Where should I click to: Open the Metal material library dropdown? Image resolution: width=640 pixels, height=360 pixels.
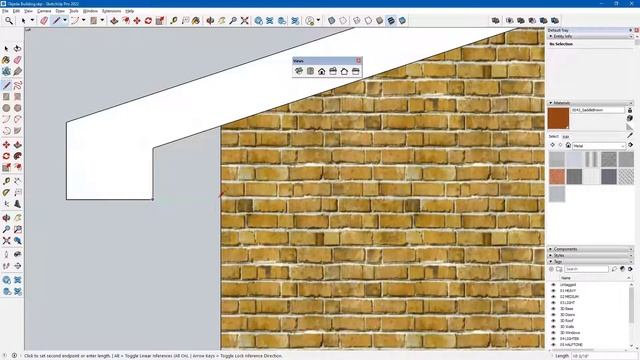point(599,145)
